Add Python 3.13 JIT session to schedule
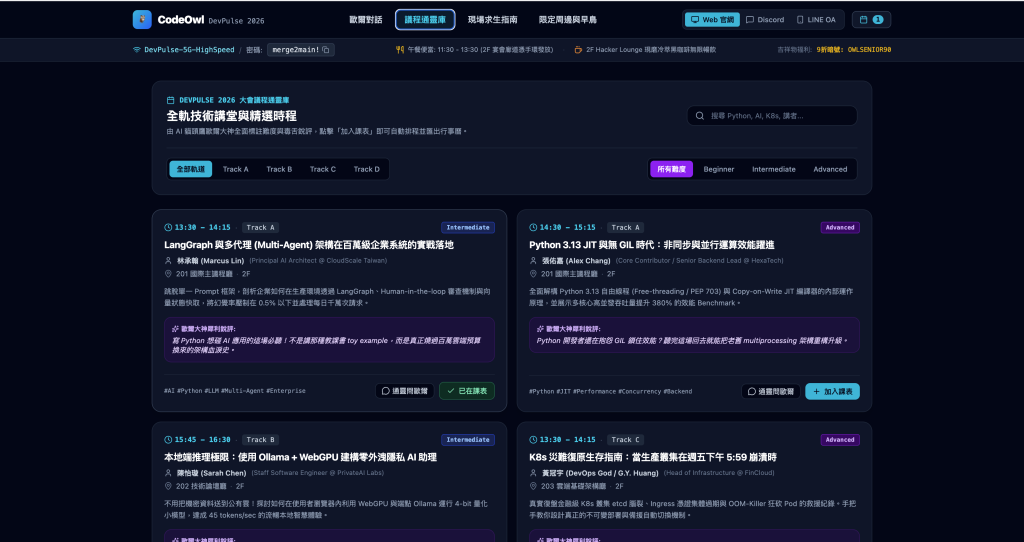The height and width of the screenshot is (542, 1024). pyautogui.click(x=833, y=391)
